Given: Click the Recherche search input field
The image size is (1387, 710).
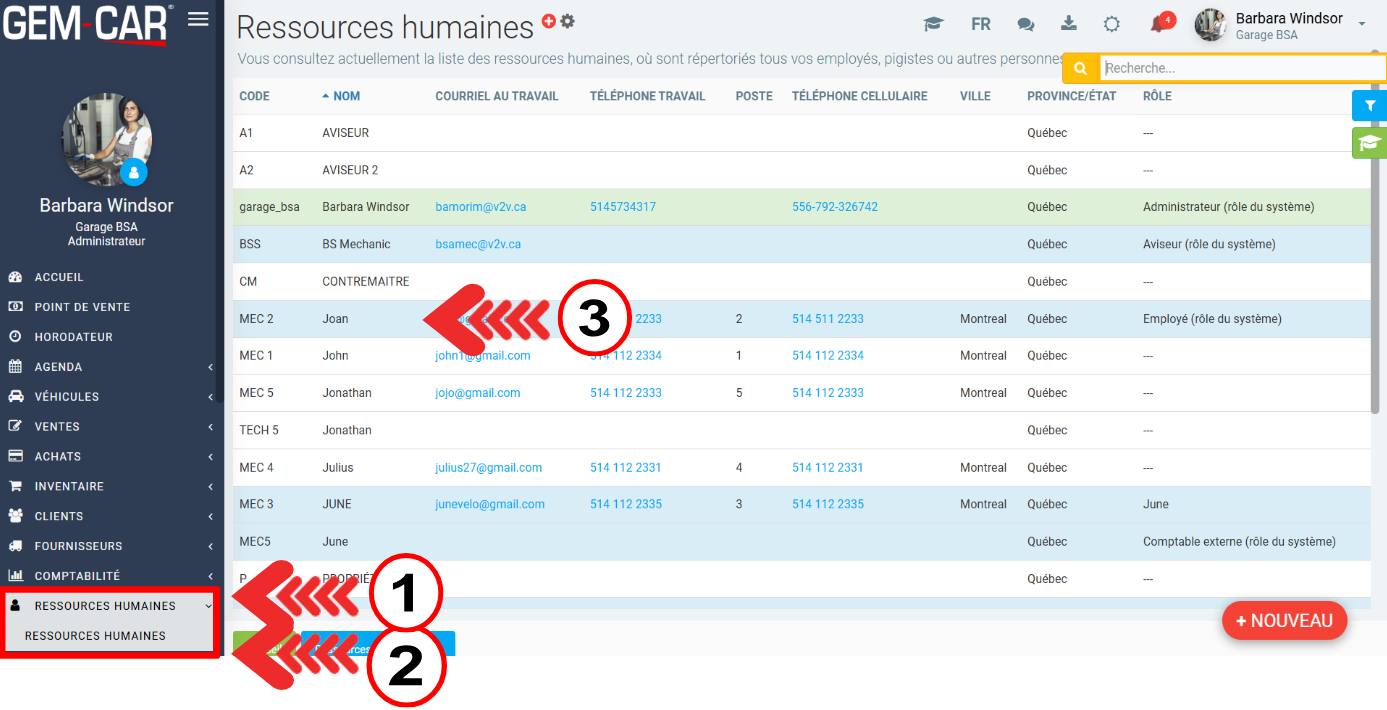Looking at the screenshot, I should pyautogui.click(x=1240, y=68).
